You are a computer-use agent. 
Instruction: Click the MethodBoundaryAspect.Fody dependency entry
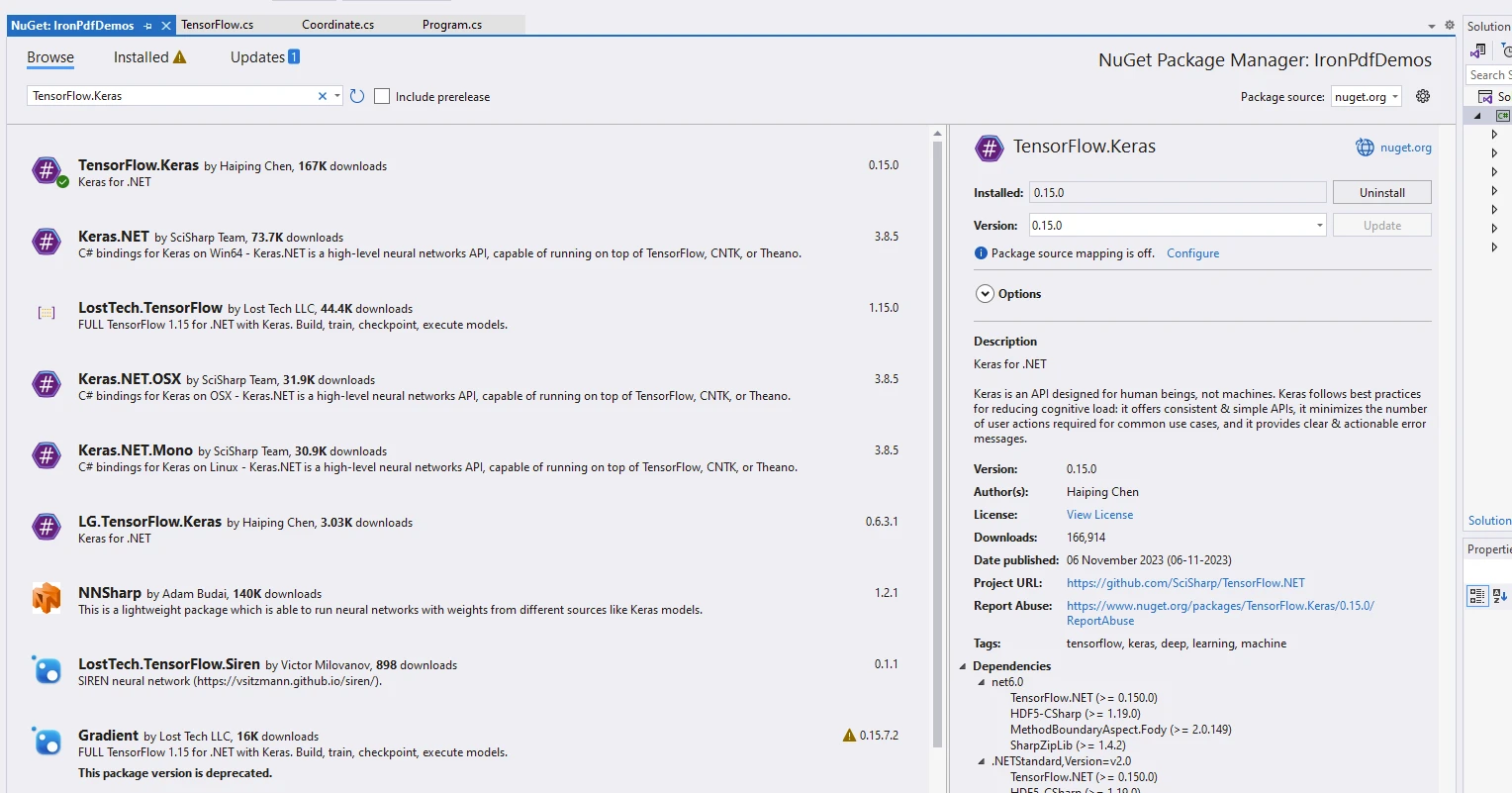1121,730
